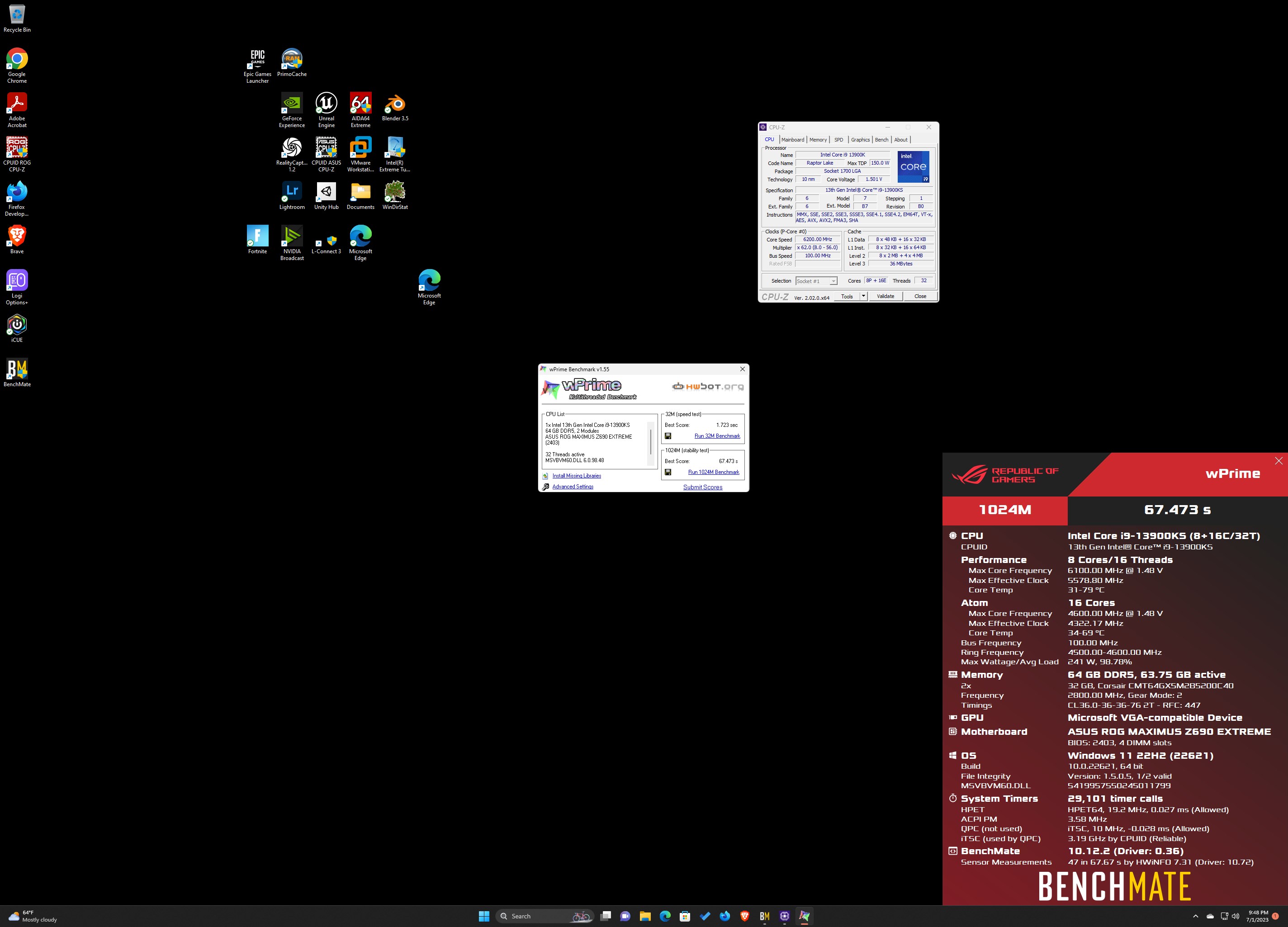Click the volume icon in system tray
1288x927 pixels.
pyautogui.click(x=1236, y=916)
